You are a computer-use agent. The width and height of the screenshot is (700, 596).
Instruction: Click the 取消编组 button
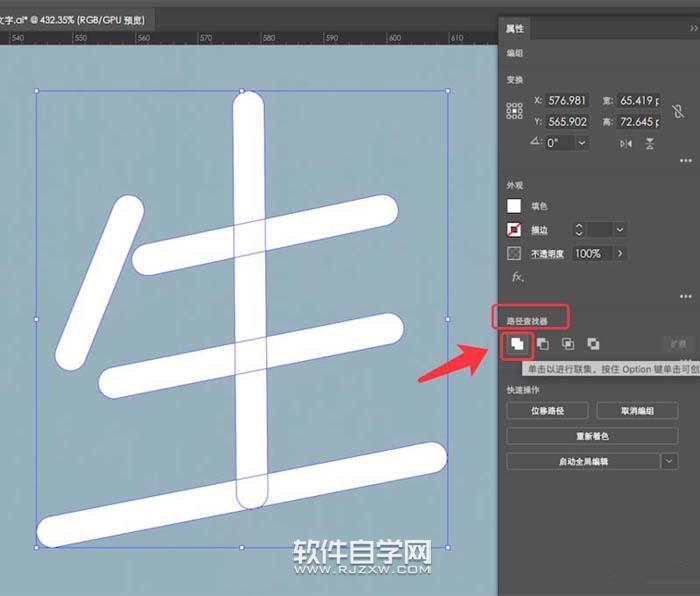coord(637,410)
